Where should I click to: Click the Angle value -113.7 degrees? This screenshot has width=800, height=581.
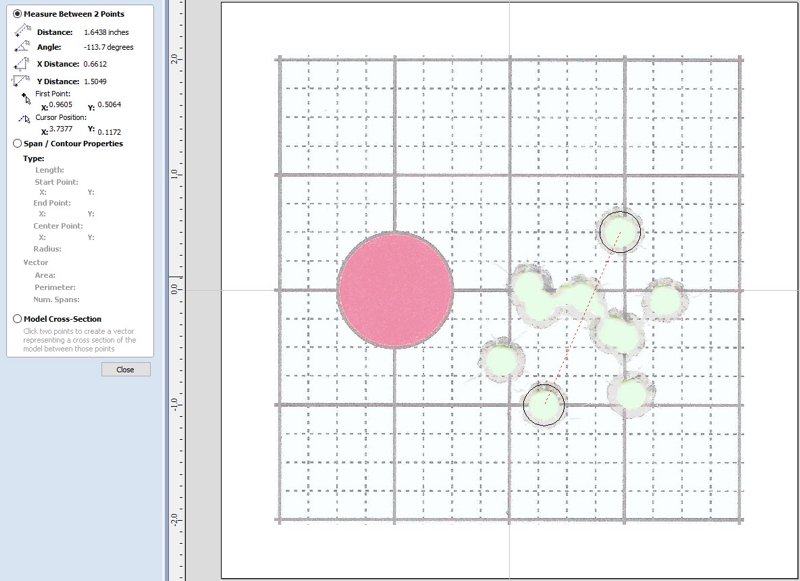coord(108,47)
